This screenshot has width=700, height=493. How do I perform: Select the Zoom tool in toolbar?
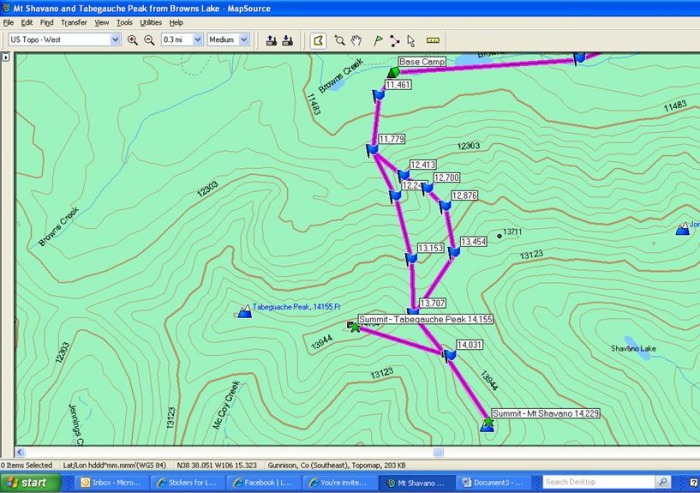click(x=340, y=41)
